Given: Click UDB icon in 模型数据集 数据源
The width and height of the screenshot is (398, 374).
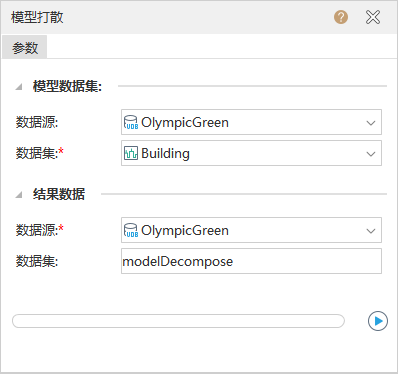Looking at the screenshot, I should tap(131, 122).
